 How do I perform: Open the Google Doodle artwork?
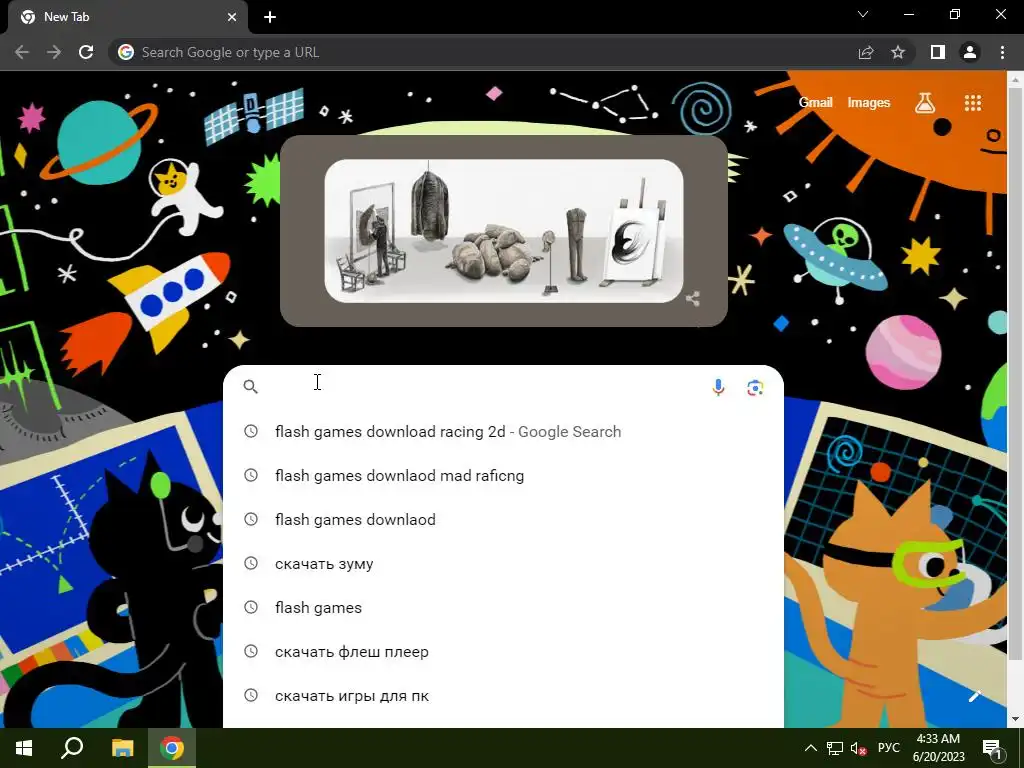tap(504, 231)
